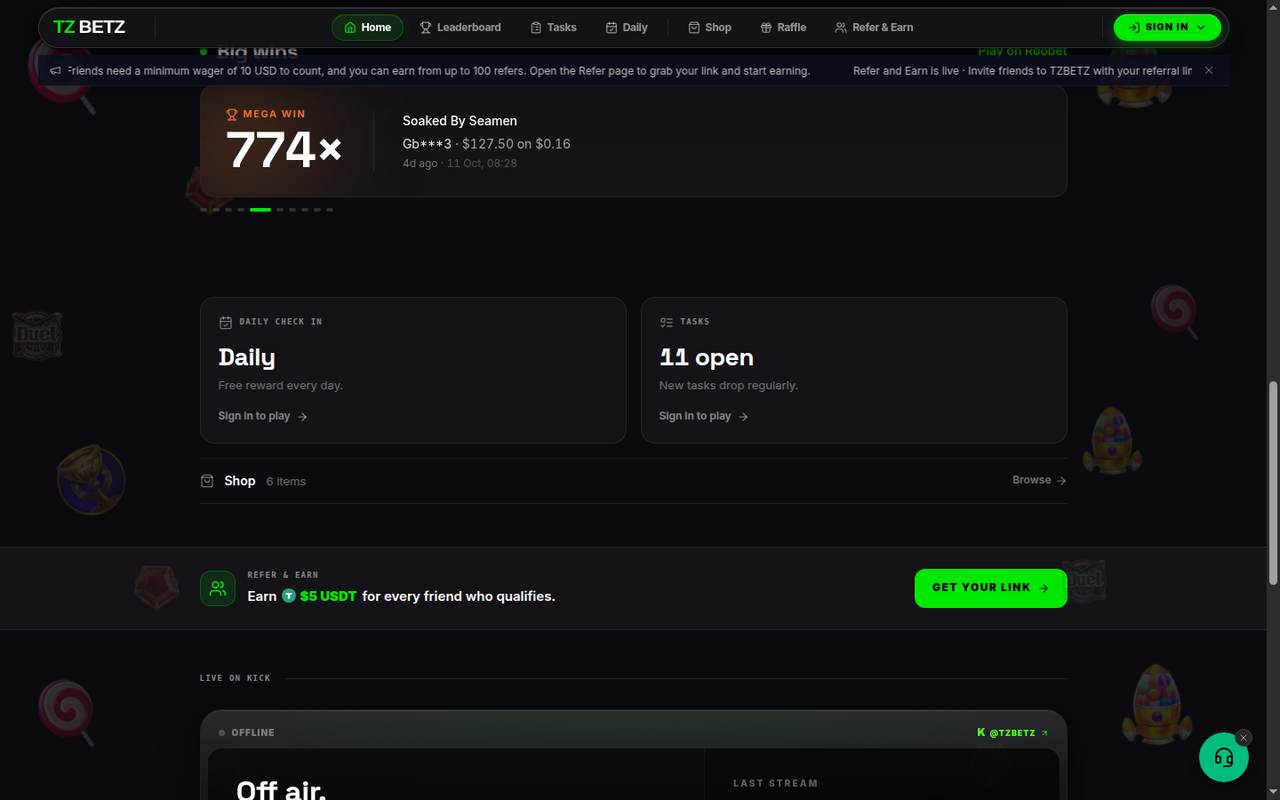Open the Soaked By Seamen win card
1280x800 pixels.
[x=633, y=140]
